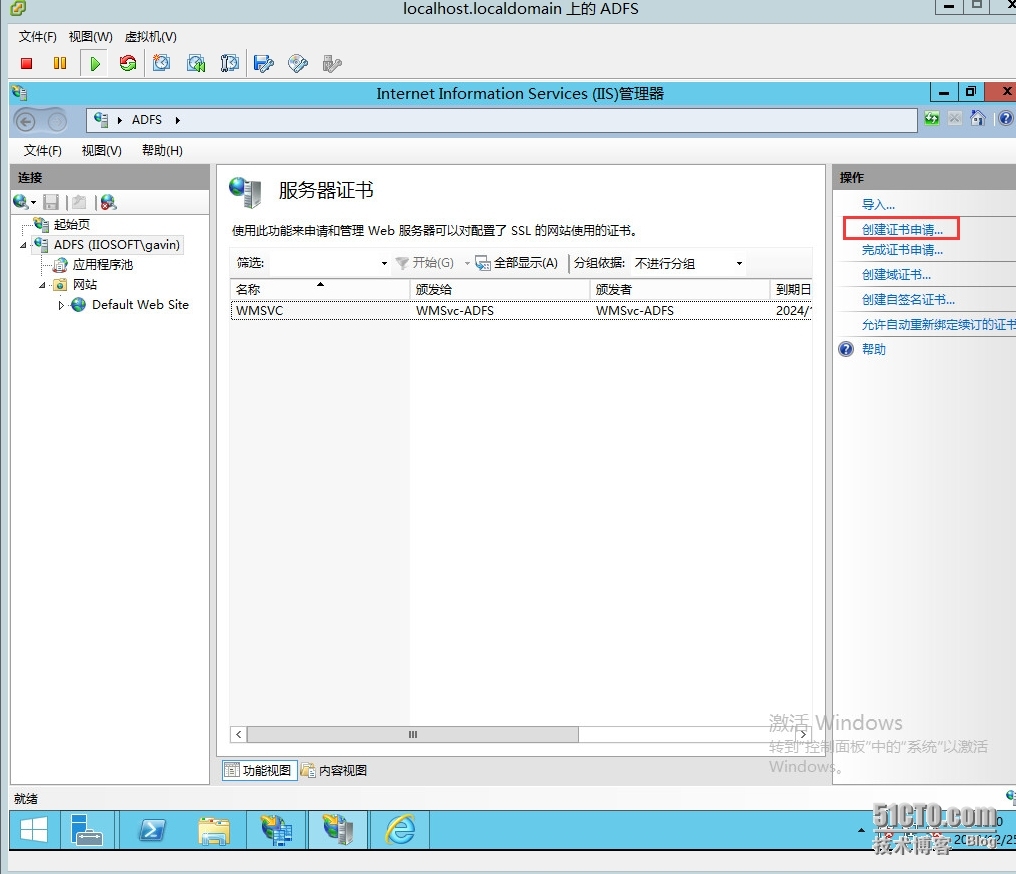Click the USB device toolbar icon
Viewport: 1016px width, 874px height.
coord(332,63)
